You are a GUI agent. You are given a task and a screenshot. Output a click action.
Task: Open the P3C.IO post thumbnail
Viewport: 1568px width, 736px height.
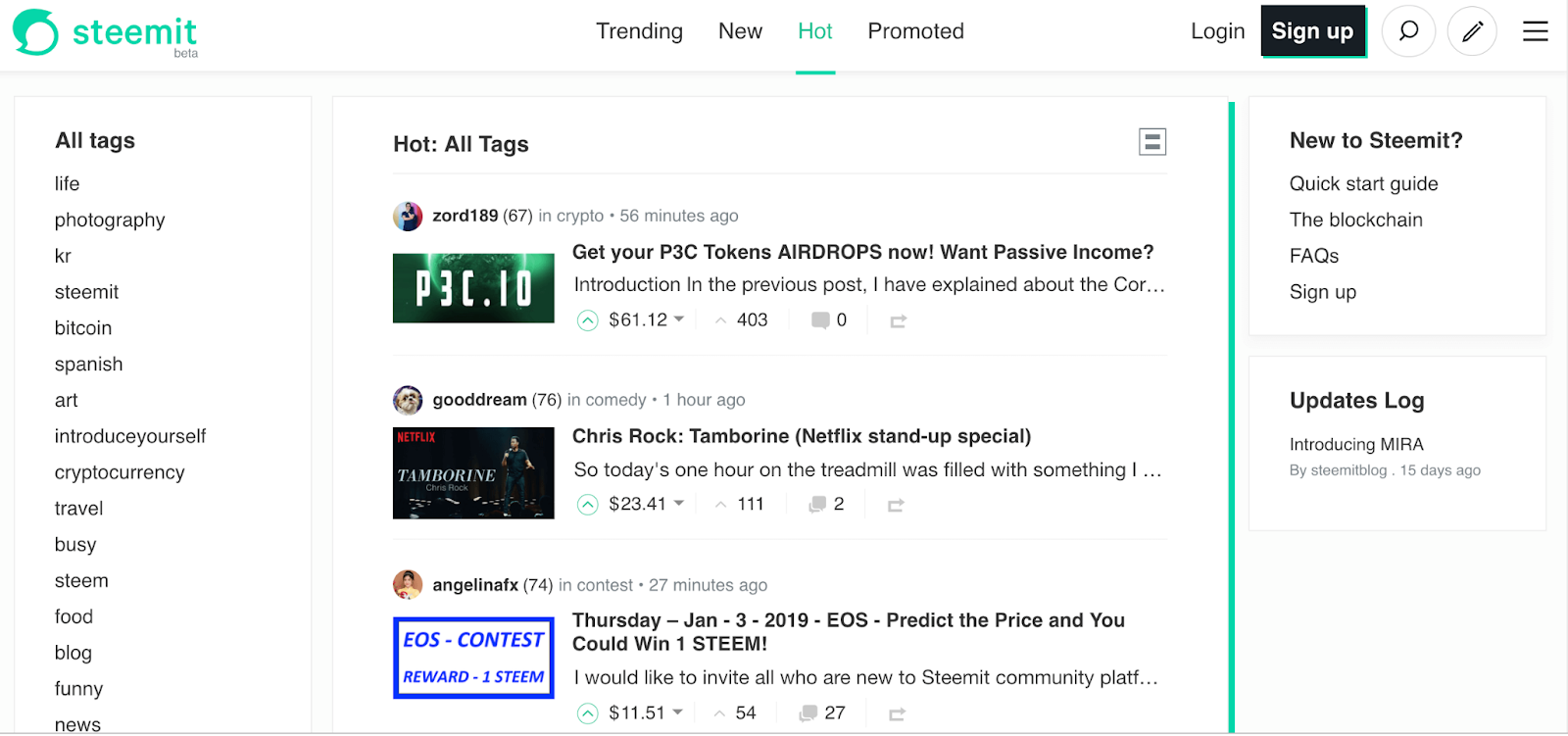coord(473,288)
